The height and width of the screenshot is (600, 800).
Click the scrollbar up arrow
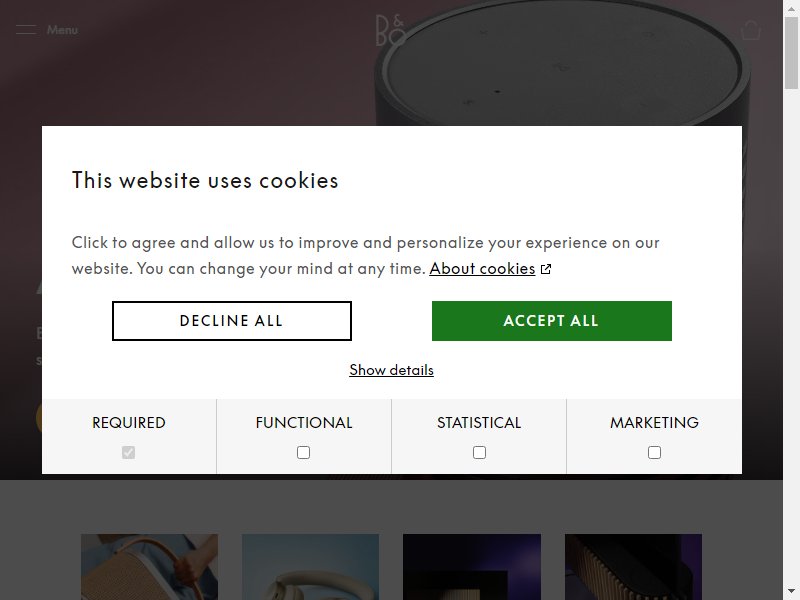click(x=791, y=9)
